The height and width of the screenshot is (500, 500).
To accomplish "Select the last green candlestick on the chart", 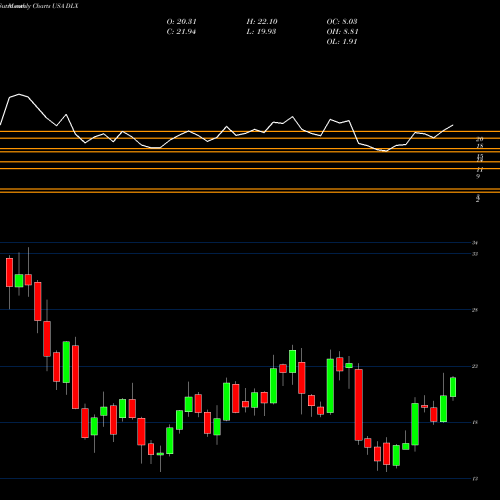I will 453,387.
